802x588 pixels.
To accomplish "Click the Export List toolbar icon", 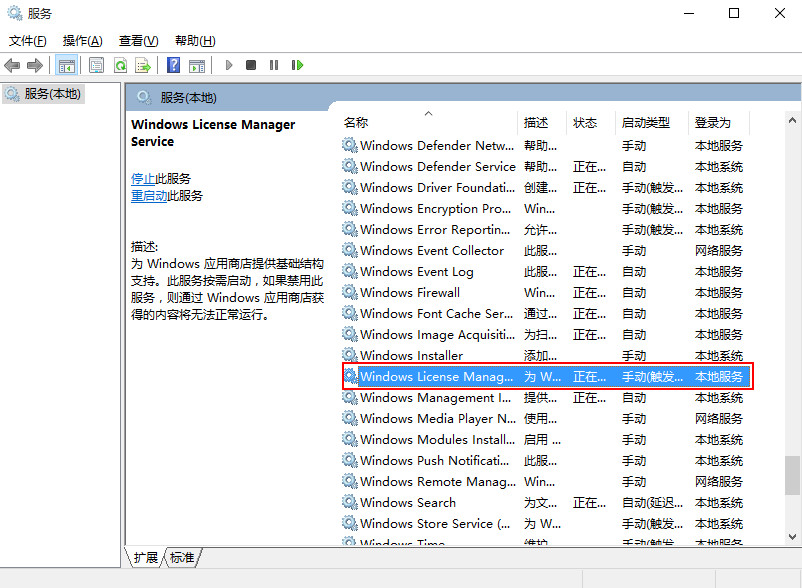I will pos(143,65).
